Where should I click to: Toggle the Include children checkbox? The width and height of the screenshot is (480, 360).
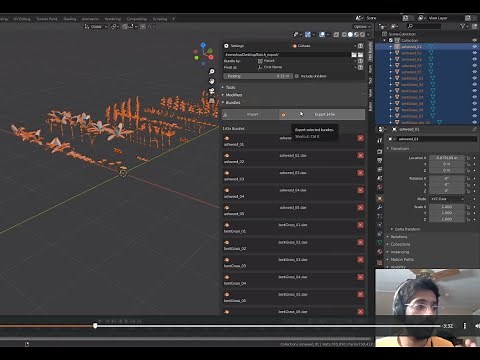click(297, 76)
